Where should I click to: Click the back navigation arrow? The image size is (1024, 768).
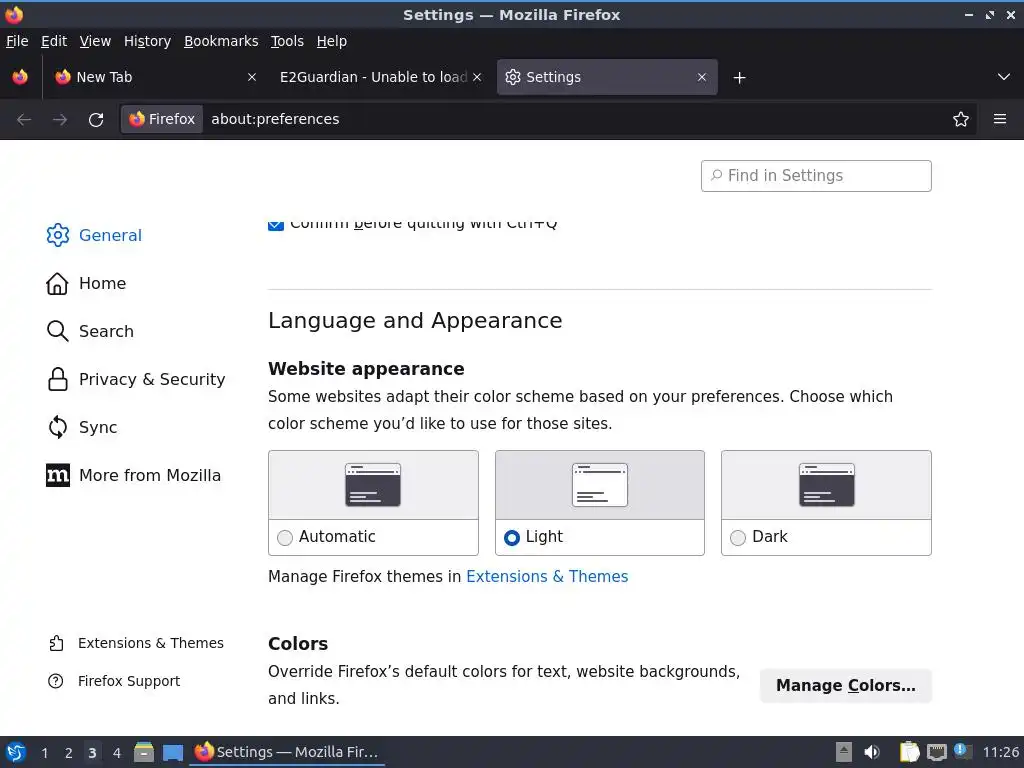[24, 120]
